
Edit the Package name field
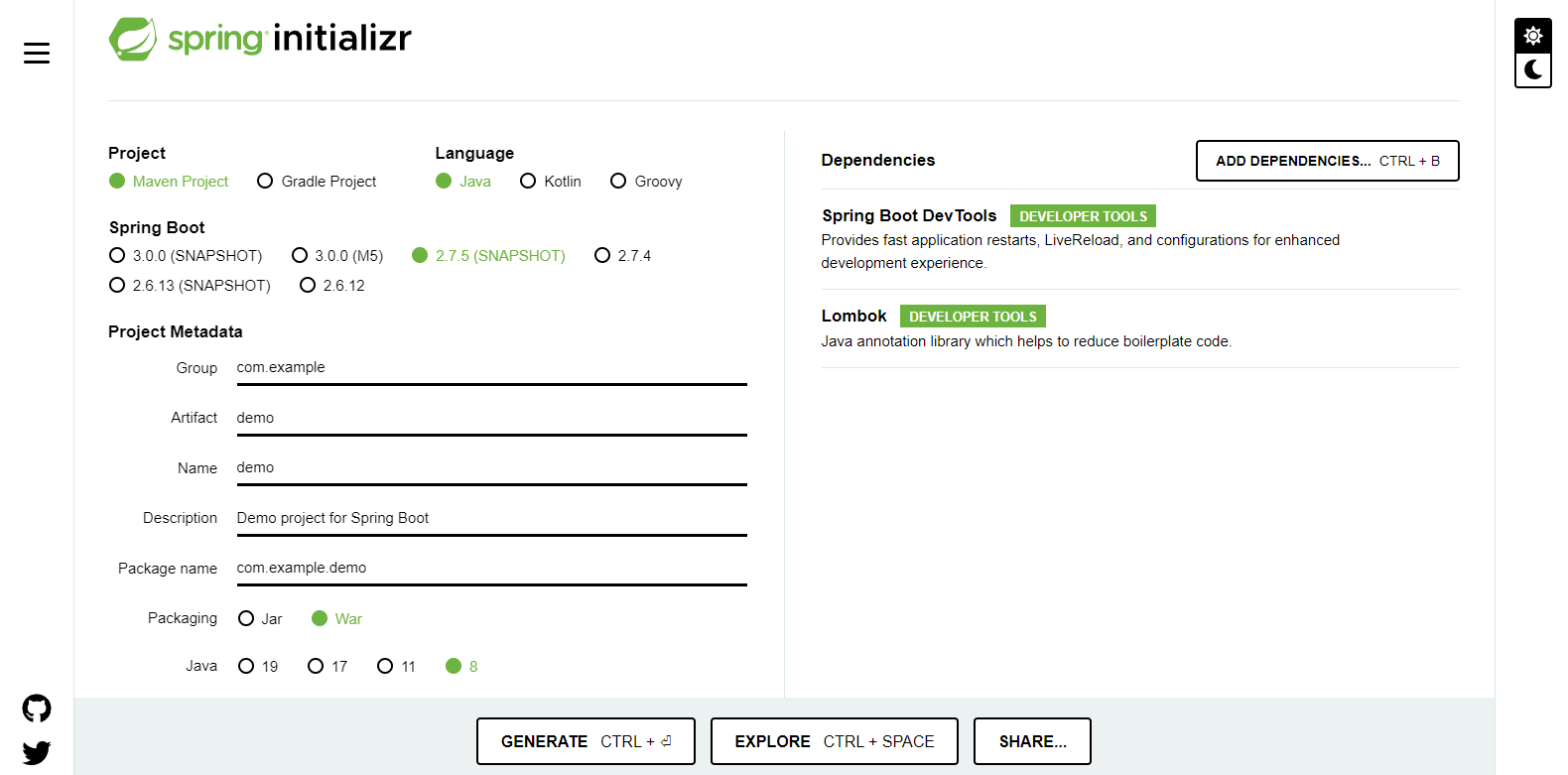(491, 569)
